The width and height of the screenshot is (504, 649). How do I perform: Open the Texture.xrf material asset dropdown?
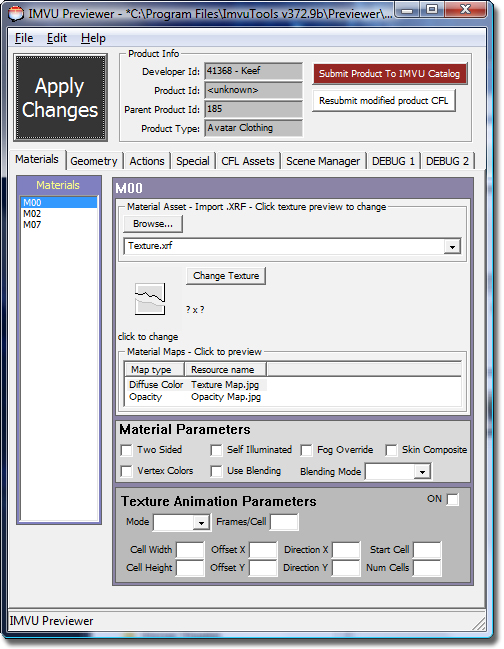click(452, 247)
